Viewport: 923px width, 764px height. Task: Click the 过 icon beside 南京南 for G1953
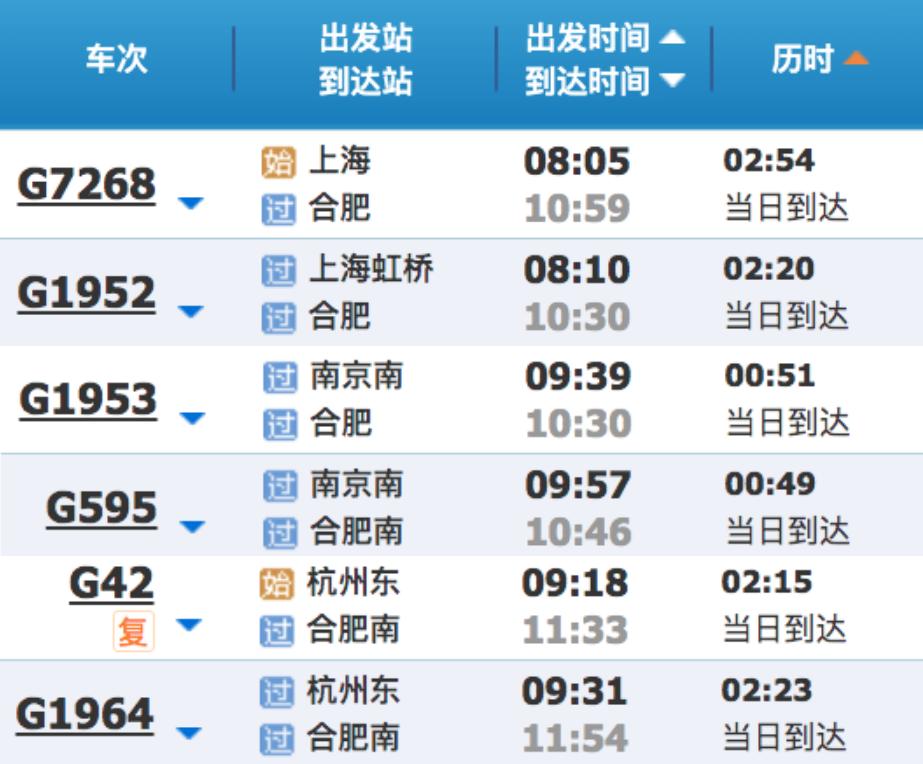coord(280,377)
